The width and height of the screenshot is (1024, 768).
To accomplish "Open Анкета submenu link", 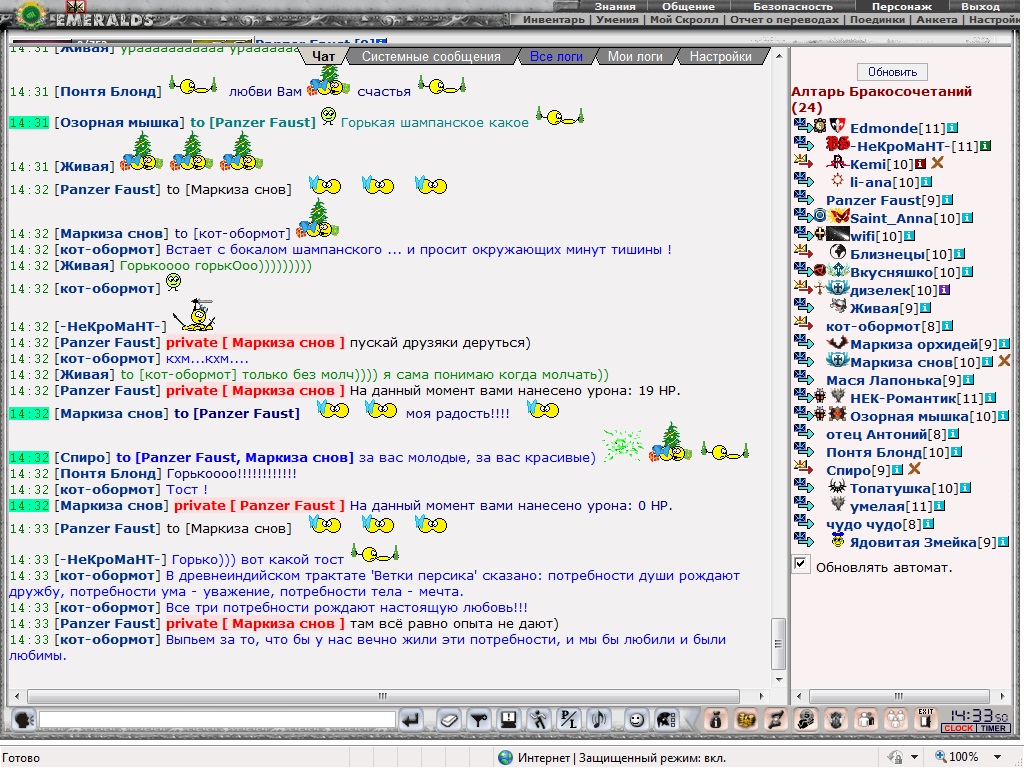I will coord(936,20).
